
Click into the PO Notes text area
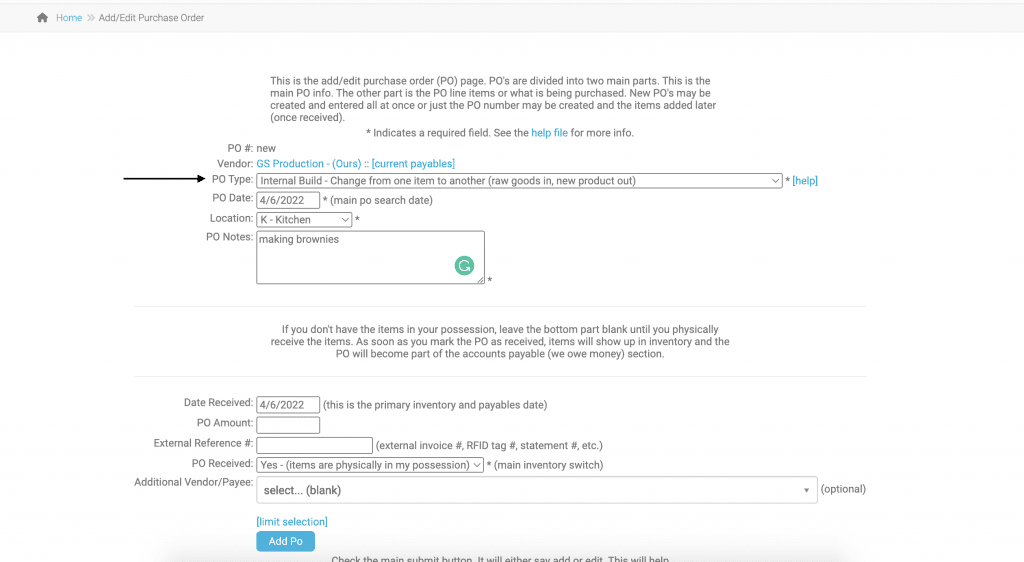pyautogui.click(x=370, y=257)
